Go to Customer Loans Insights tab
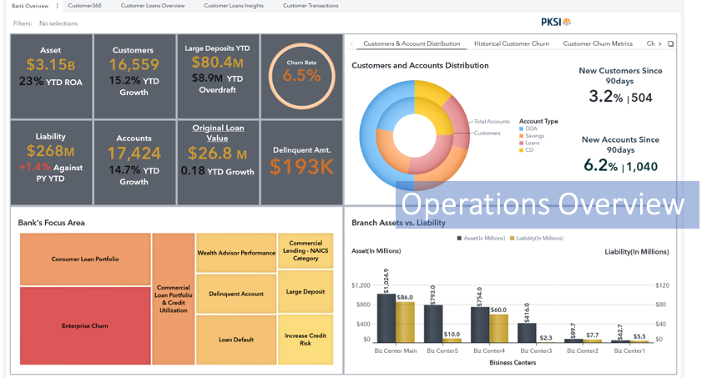This screenshot has height=378, width=702. pyautogui.click(x=234, y=6)
